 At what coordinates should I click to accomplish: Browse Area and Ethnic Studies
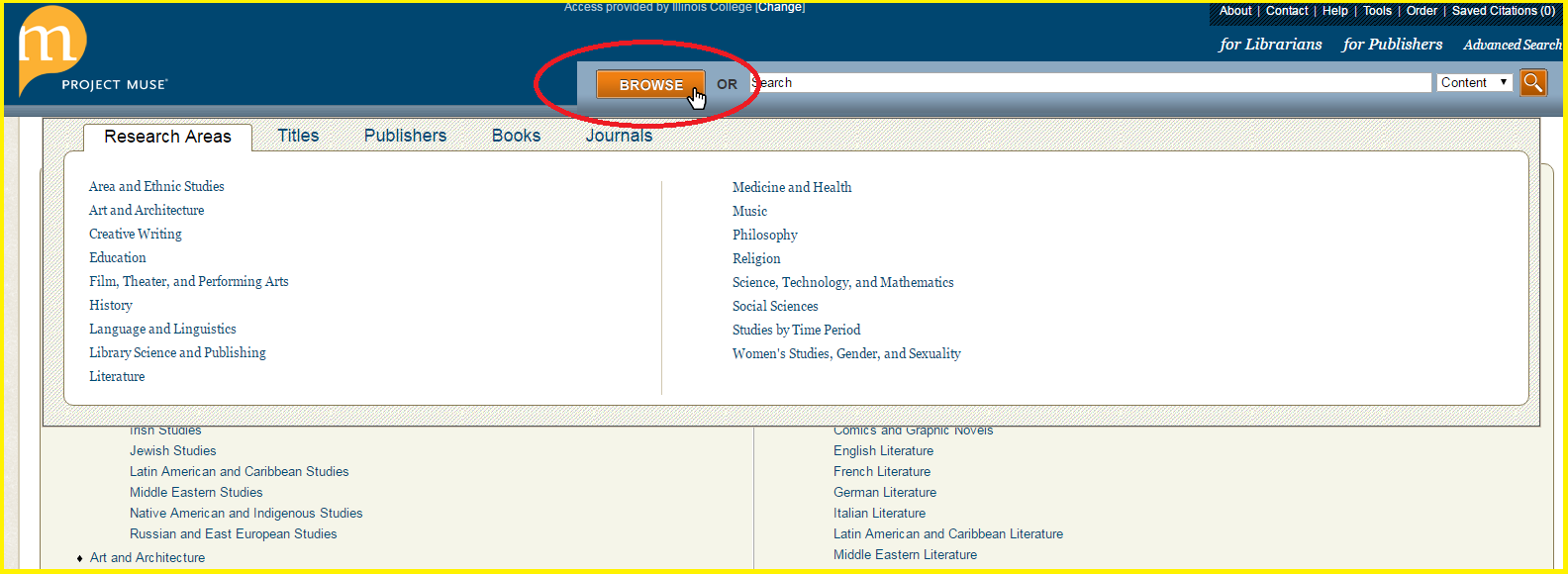point(156,186)
